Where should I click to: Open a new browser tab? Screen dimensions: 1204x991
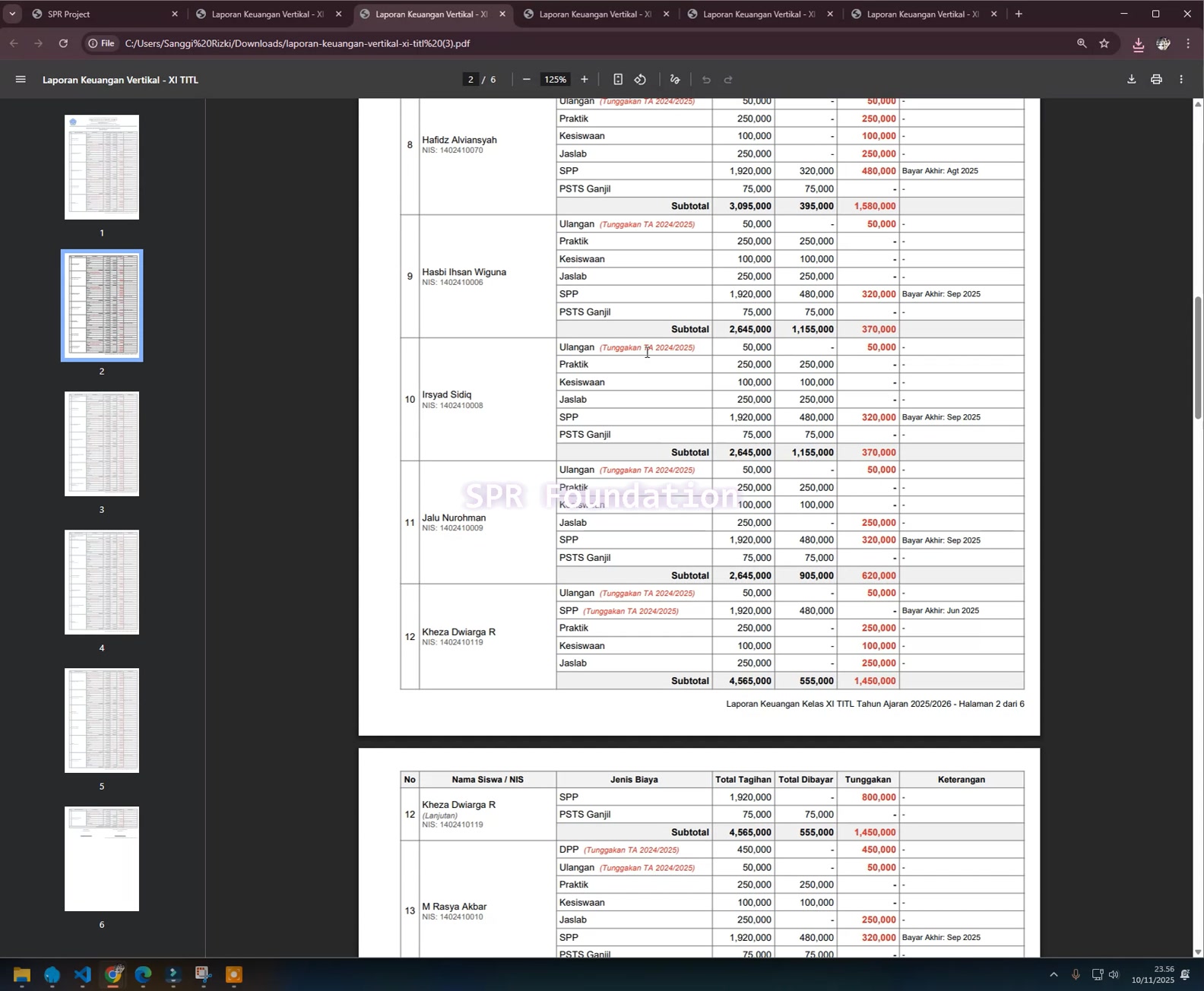pos(1019,14)
